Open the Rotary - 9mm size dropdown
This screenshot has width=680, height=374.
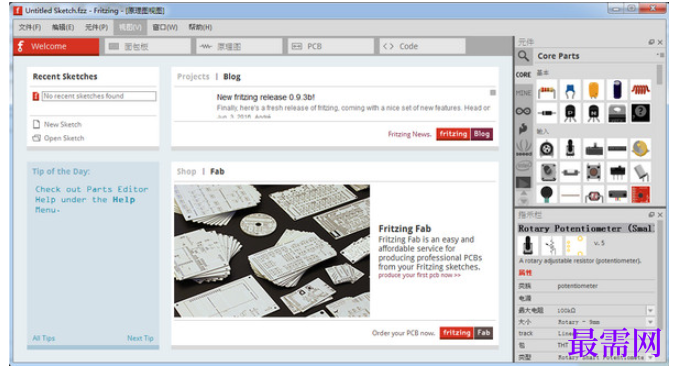[x=650, y=322]
